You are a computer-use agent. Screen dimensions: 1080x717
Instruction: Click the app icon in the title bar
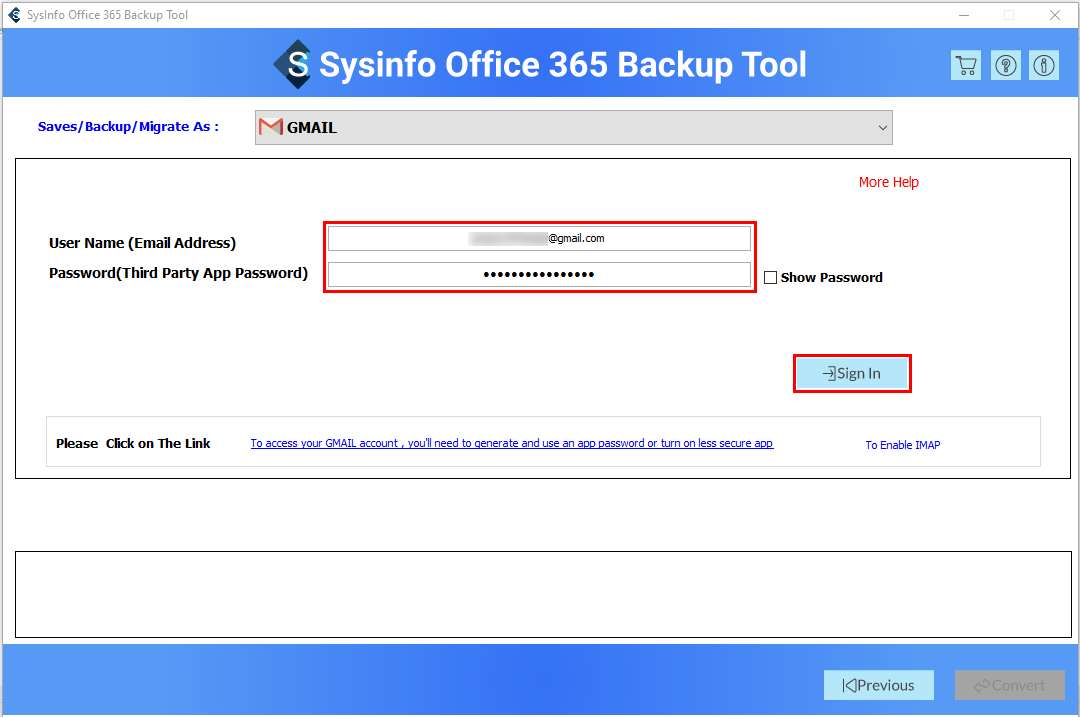(x=13, y=15)
